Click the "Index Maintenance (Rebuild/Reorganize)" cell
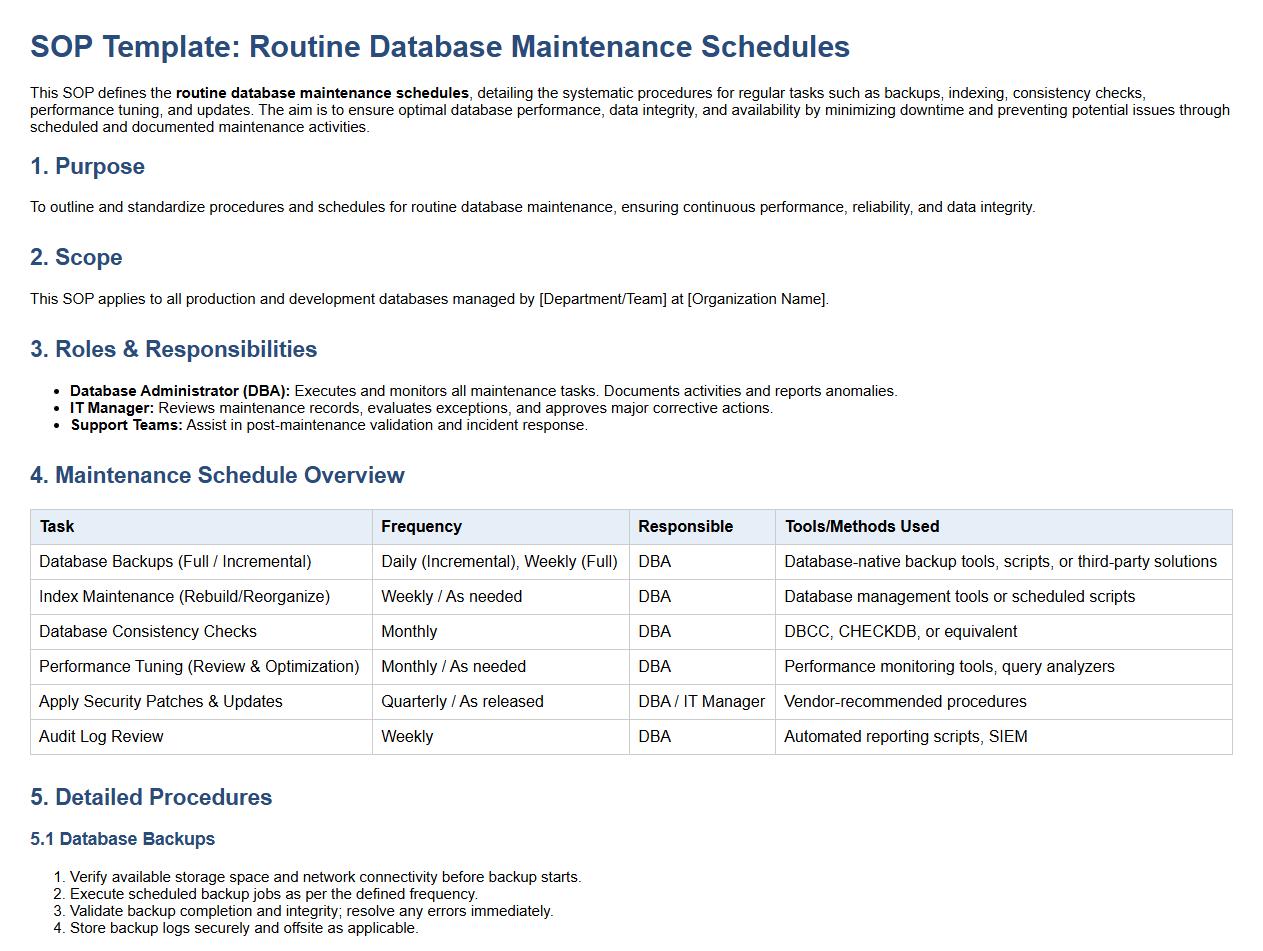Image resolution: width=1263 pixels, height=951 pixels. 184,596
